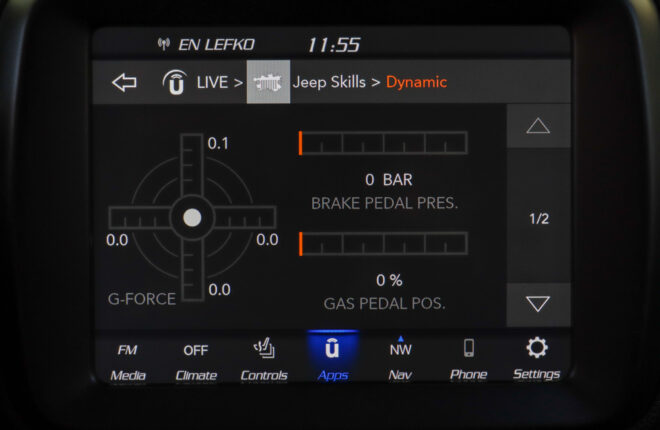Open the Uconnect LIVE icon
Screen dimensions: 660x430
click(175, 82)
